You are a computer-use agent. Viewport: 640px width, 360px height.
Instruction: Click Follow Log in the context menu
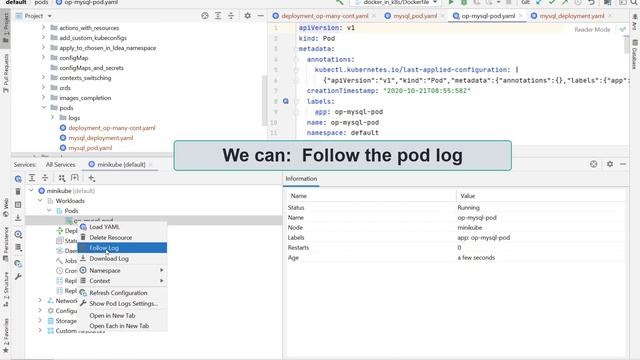coord(122,248)
